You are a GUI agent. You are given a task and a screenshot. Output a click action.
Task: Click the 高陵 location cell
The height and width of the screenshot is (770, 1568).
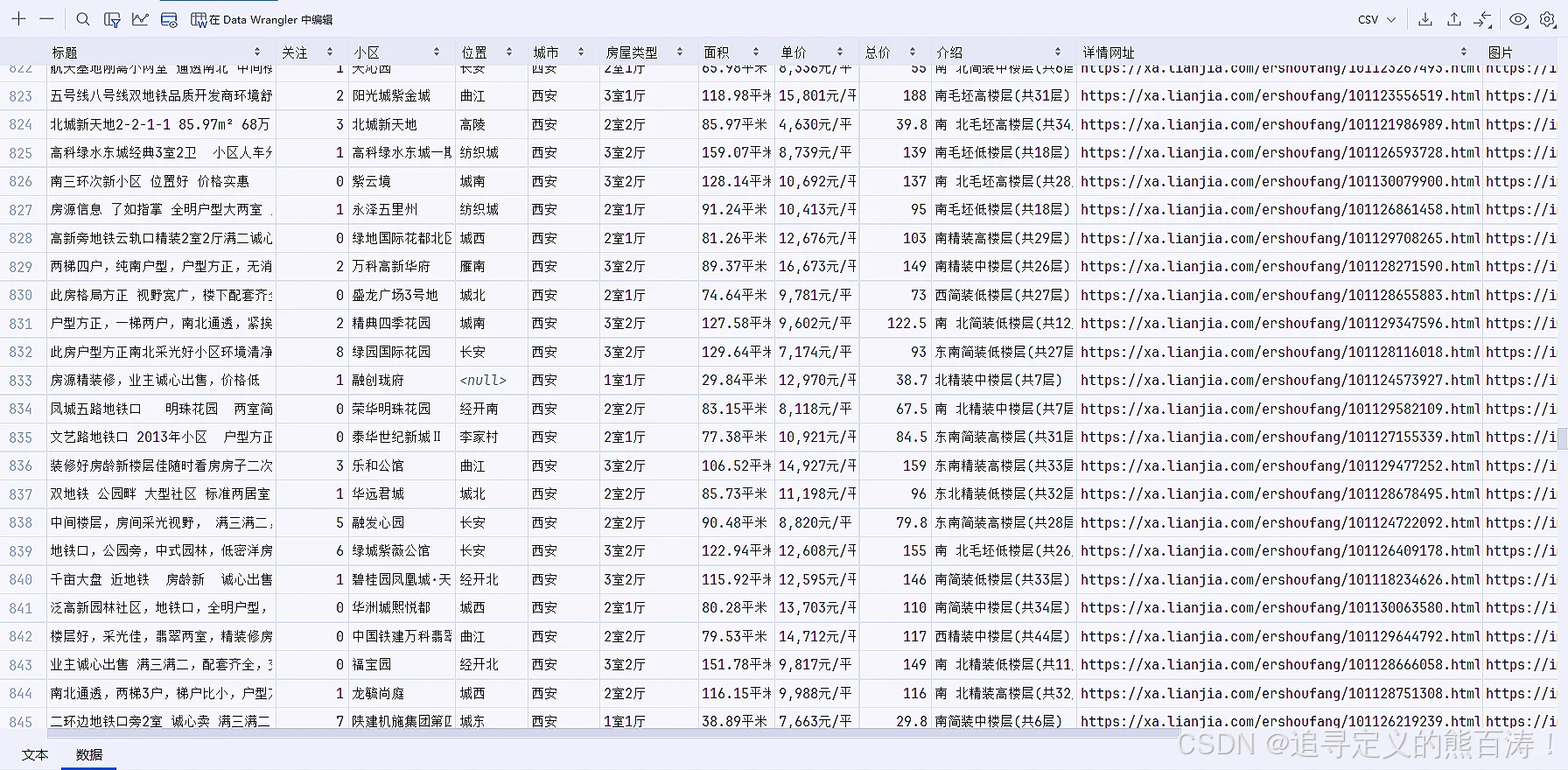click(491, 125)
